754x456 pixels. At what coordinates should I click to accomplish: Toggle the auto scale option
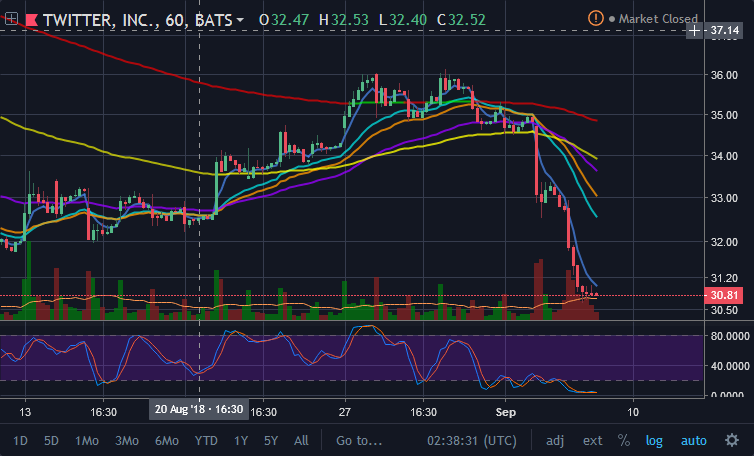[x=693, y=441]
